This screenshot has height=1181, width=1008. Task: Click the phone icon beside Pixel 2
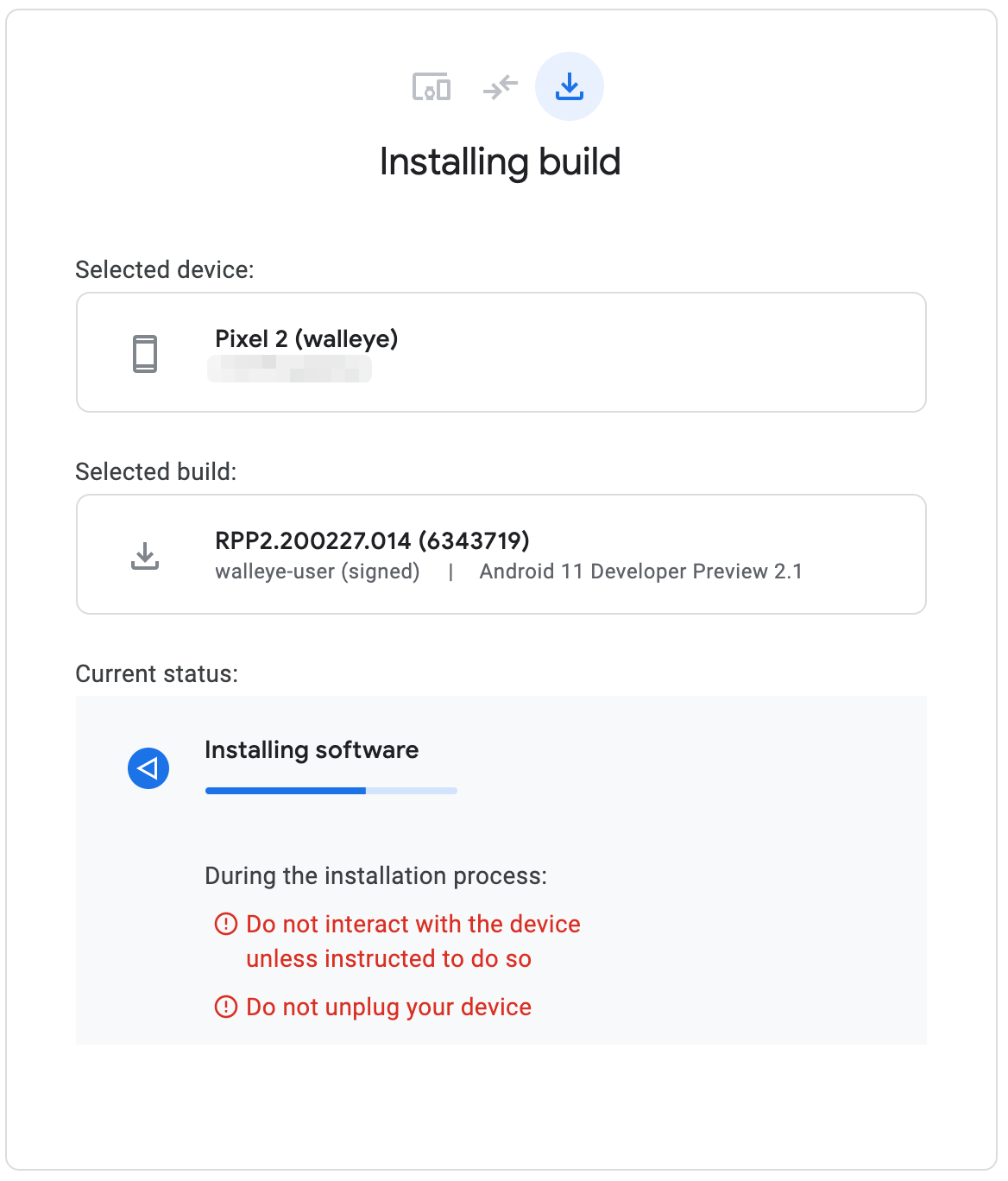tap(145, 352)
